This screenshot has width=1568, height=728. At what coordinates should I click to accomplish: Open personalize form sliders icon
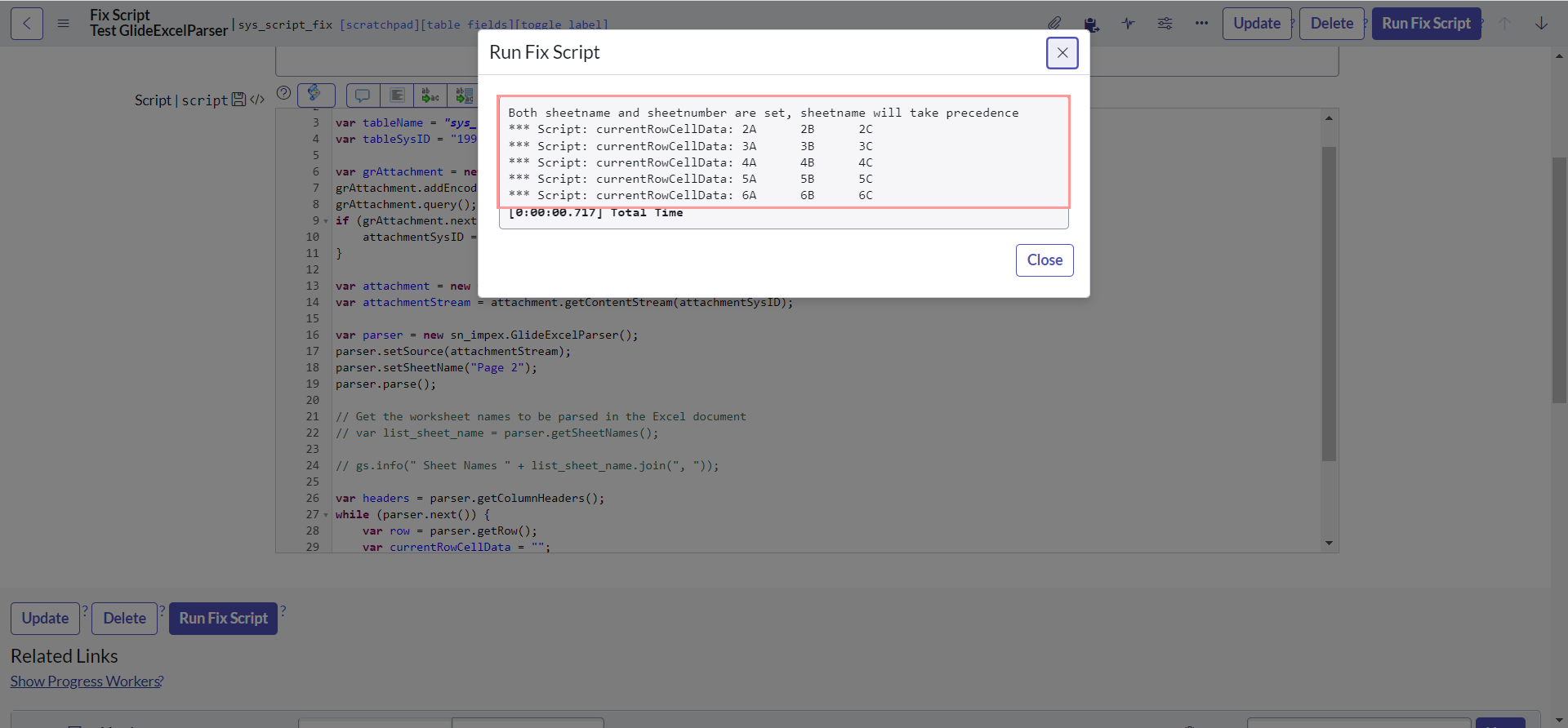tap(1165, 24)
